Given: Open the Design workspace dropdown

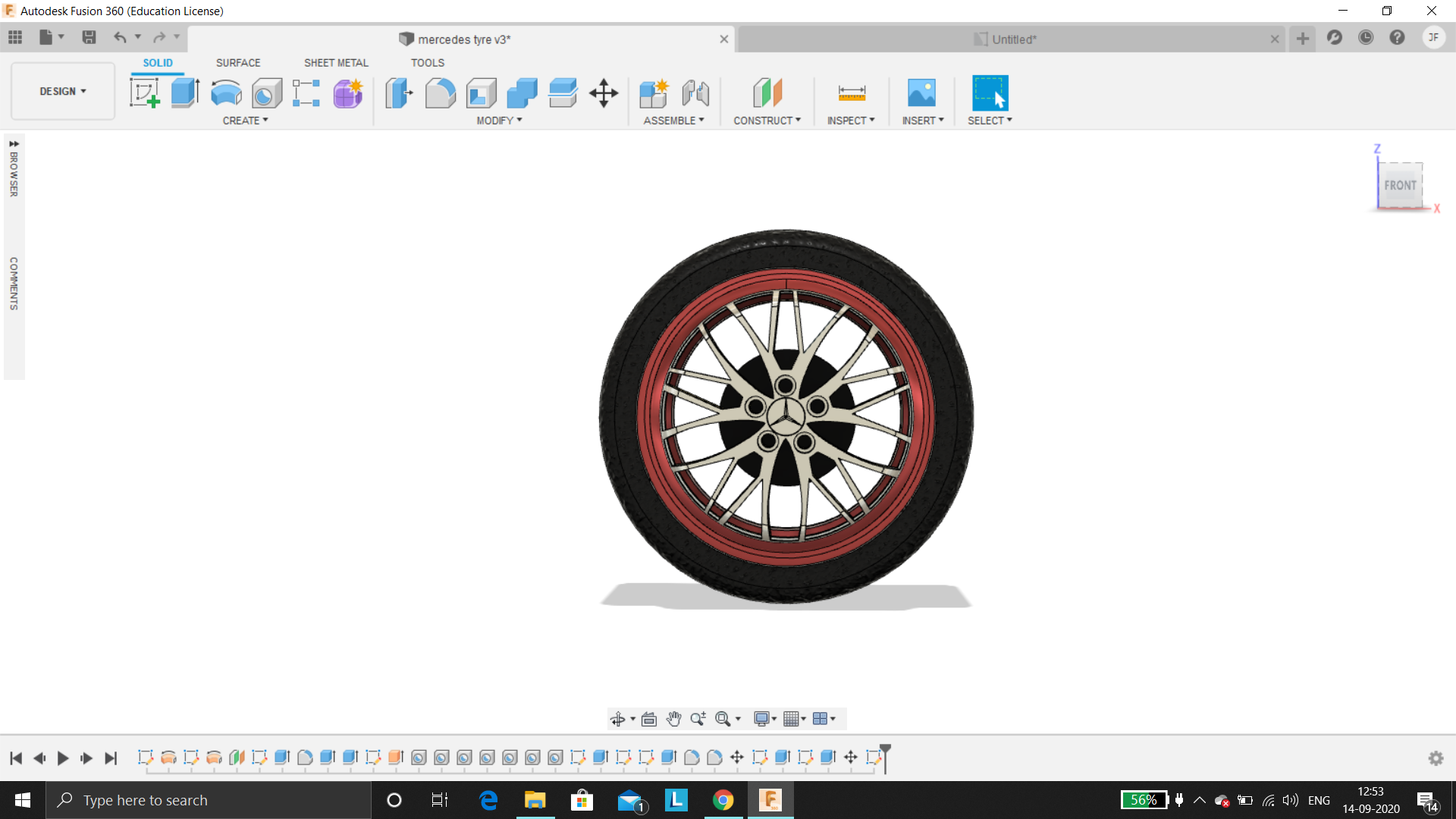Looking at the screenshot, I should pos(63,91).
